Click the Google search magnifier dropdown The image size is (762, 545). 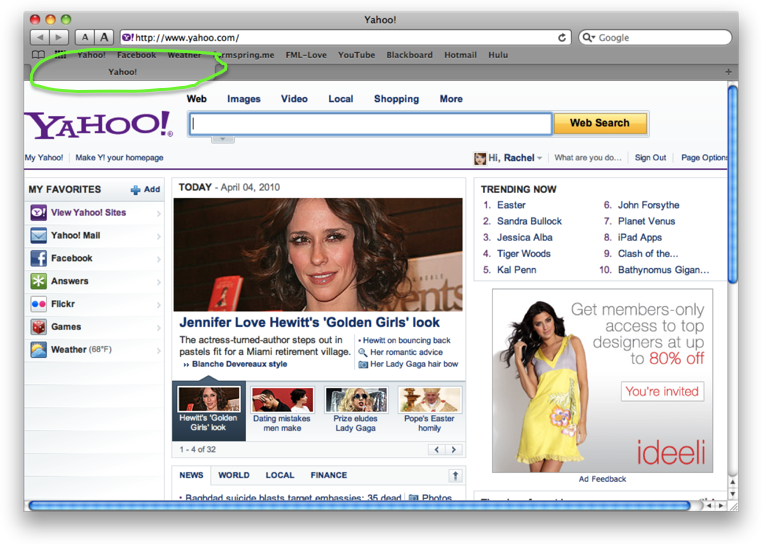(x=589, y=37)
